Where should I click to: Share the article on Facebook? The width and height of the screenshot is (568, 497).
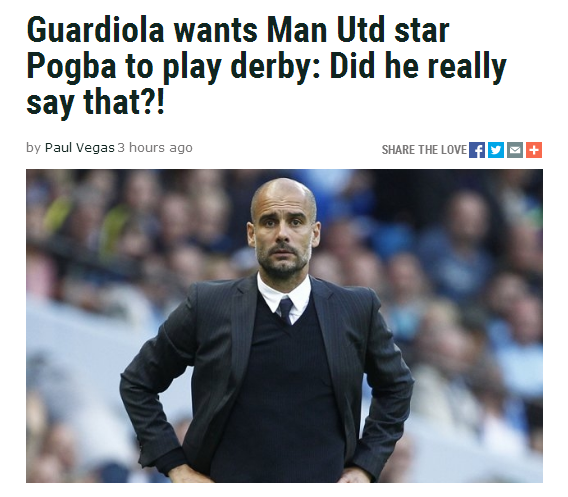click(477, 150)
